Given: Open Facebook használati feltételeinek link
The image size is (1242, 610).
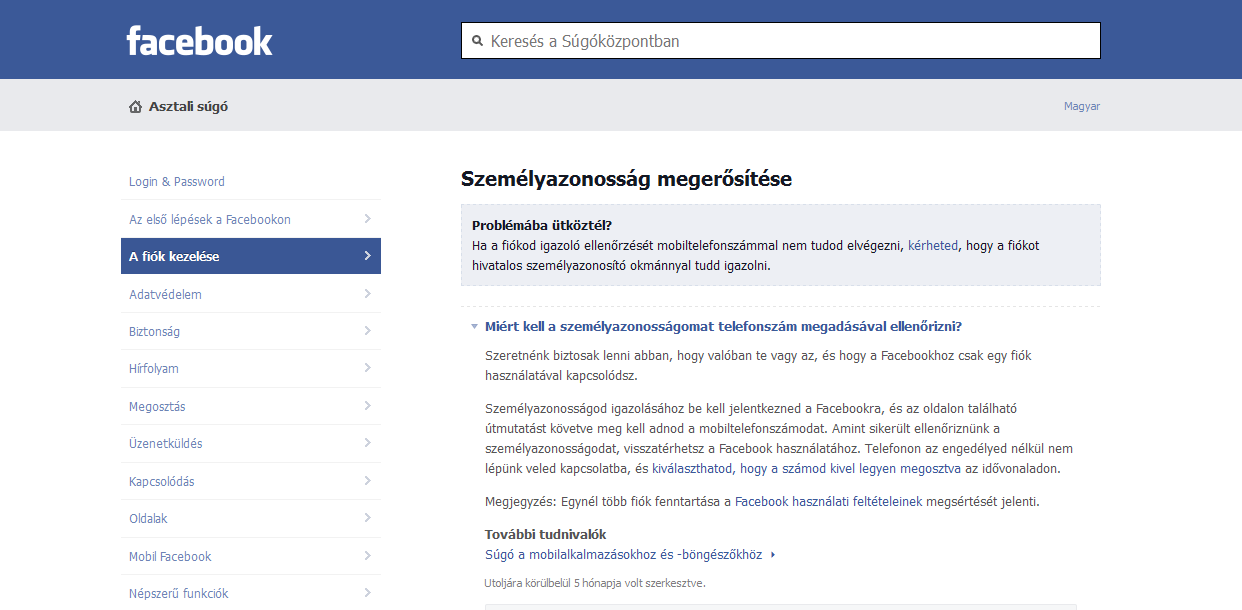Looking at the screenshot, I should (x=828, y=501).
